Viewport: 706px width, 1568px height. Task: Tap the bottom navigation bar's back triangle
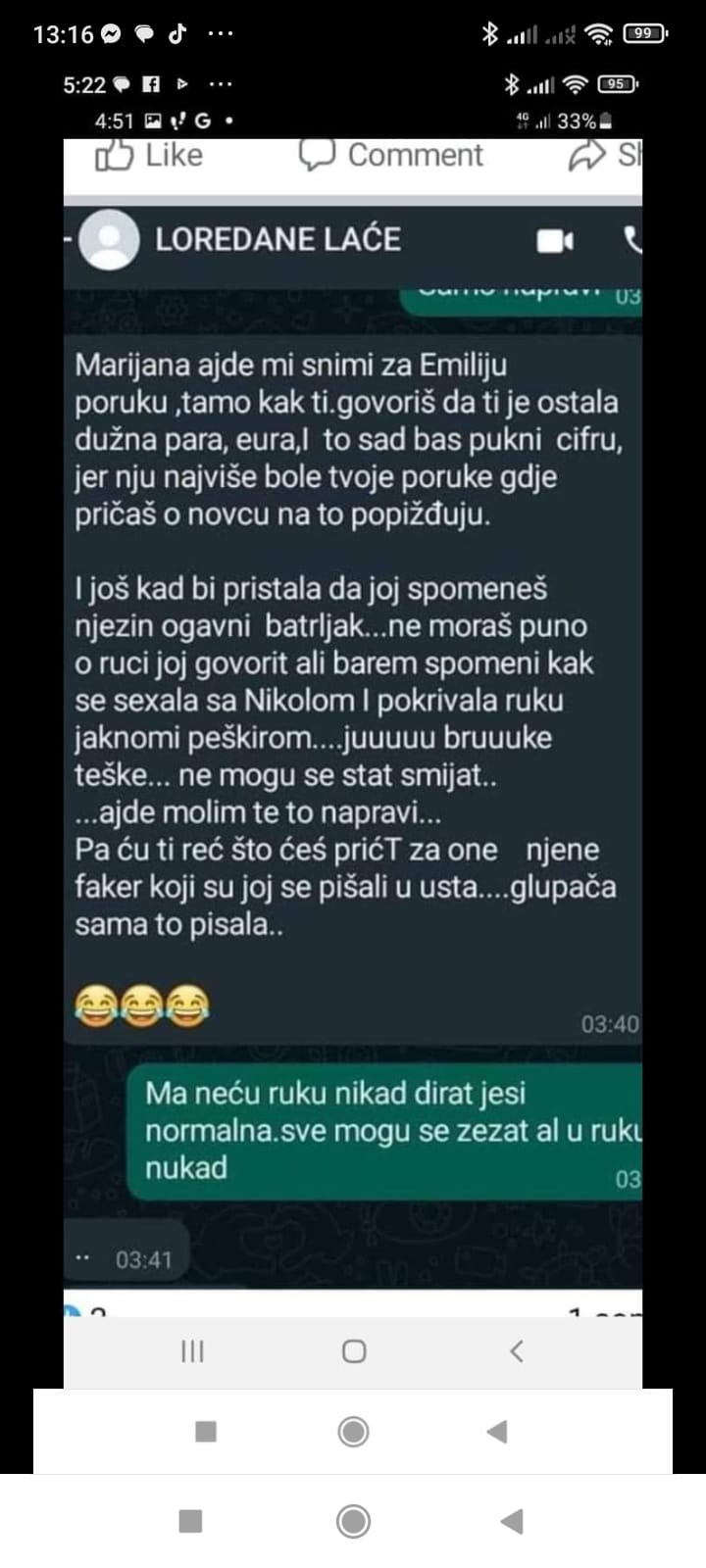point(512,1521)
